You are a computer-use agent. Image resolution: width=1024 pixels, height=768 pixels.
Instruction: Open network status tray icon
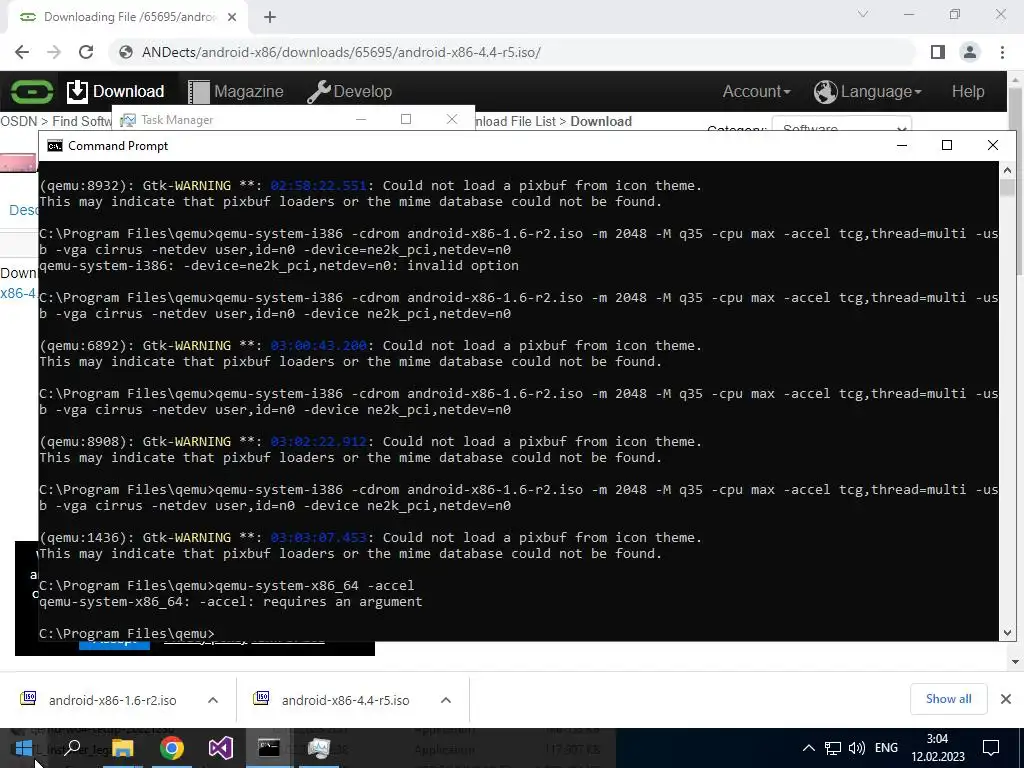(833, 748)
